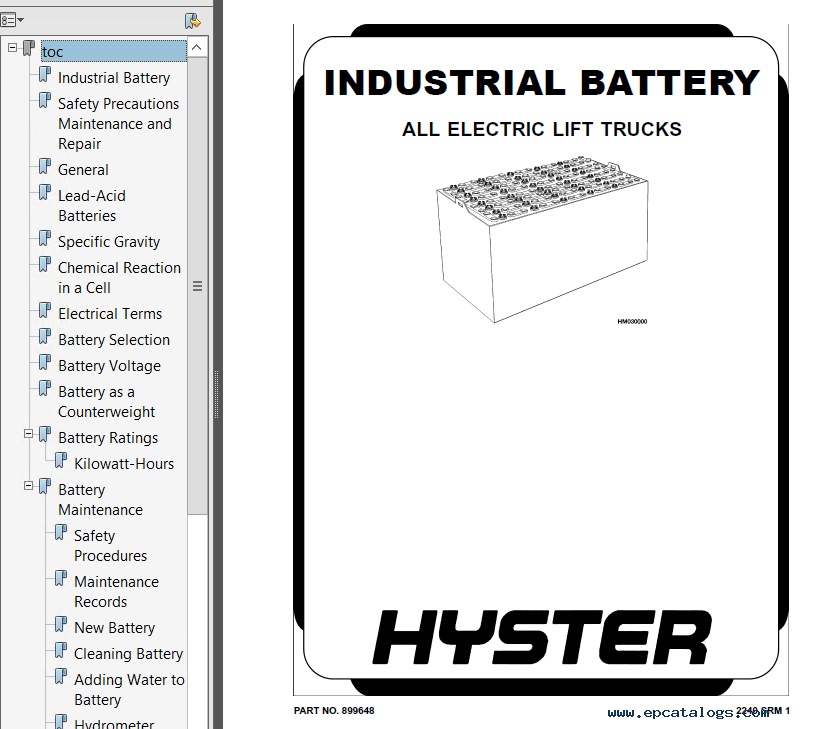Image resolution: width=820 pixels, height=729 pixels.
Task: Click bookmark icon beside Lead-Acid Batteries
Action: 45,192
